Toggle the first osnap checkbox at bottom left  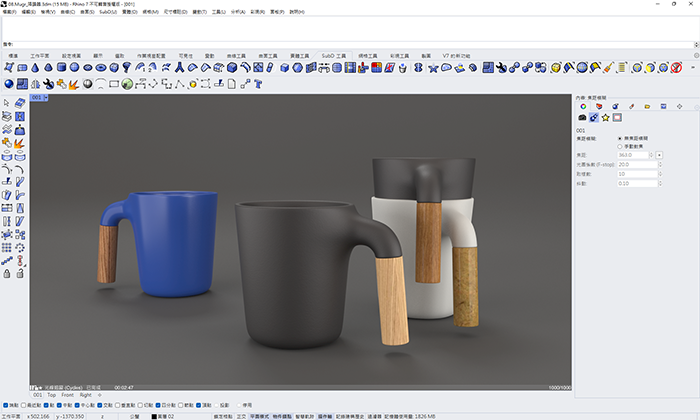point(5,405)
